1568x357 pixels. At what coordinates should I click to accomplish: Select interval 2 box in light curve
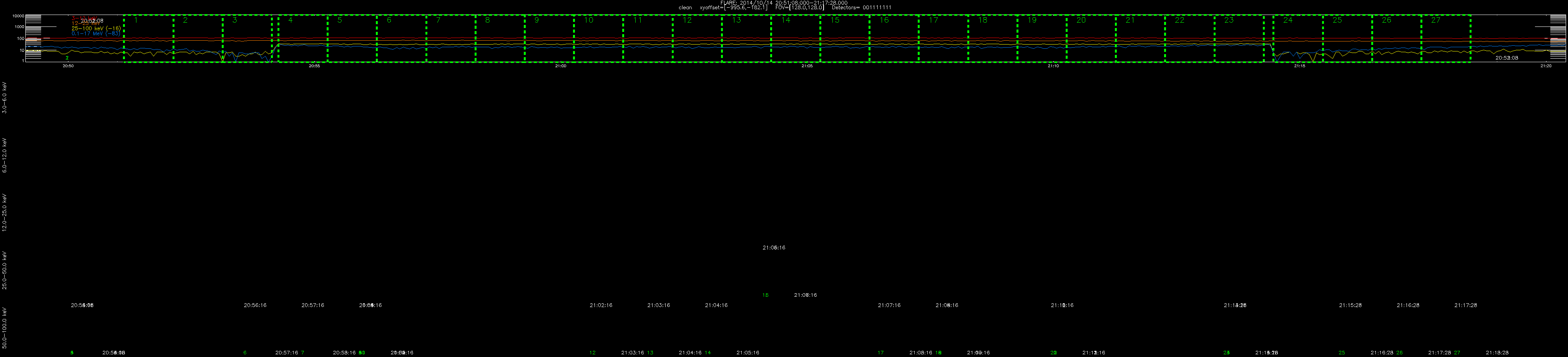(198, 38)
